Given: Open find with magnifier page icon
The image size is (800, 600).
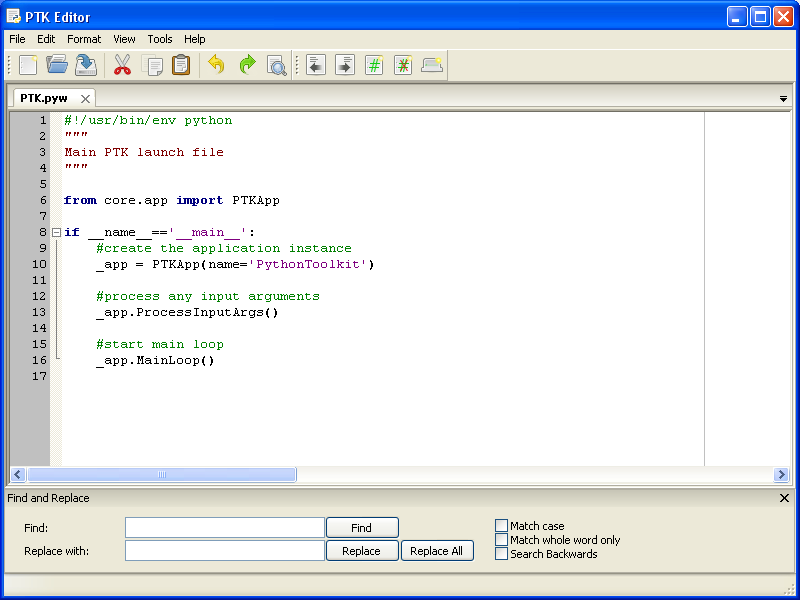Looking at the screenshot, I should point(277,65).
